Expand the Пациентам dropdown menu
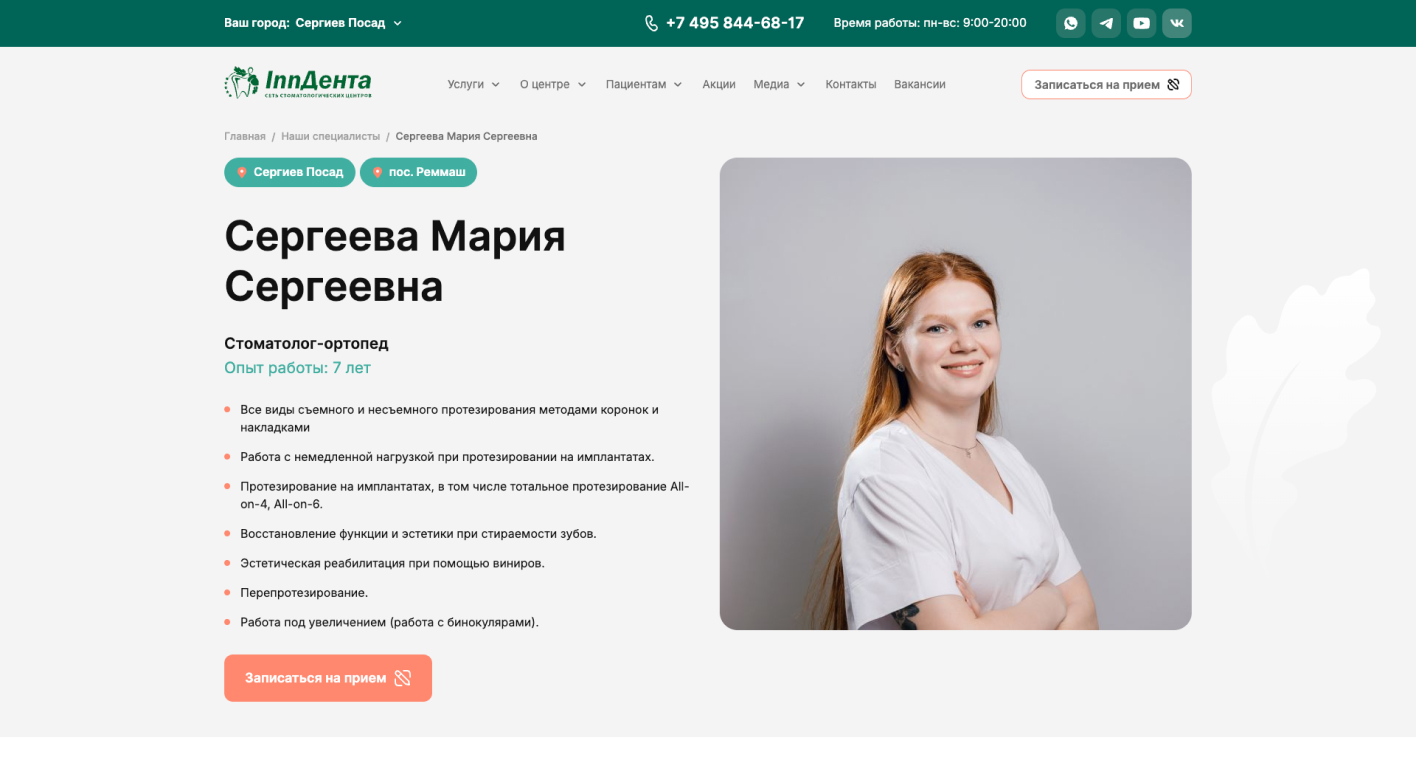The height and width of the screenshot is (768, 1416). (x=644, y=85)
